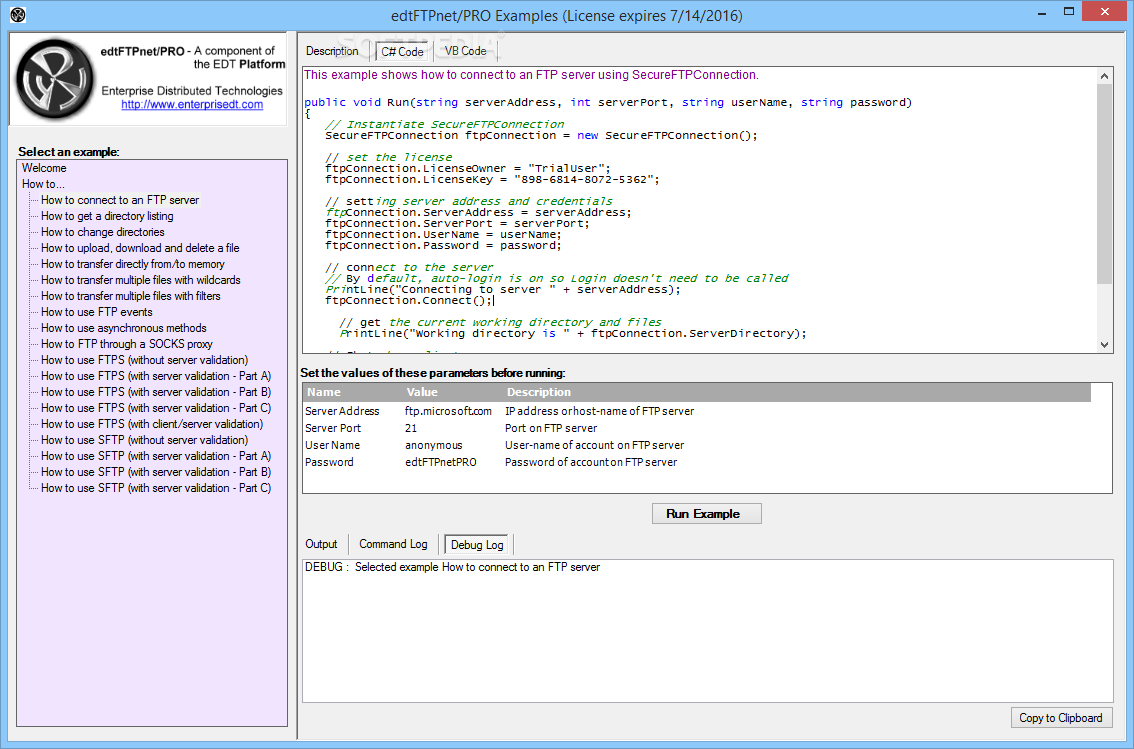1134x749 pixels.
Task: Click the ftpConnection.ServerPort code line
Action: click(457, 223)
